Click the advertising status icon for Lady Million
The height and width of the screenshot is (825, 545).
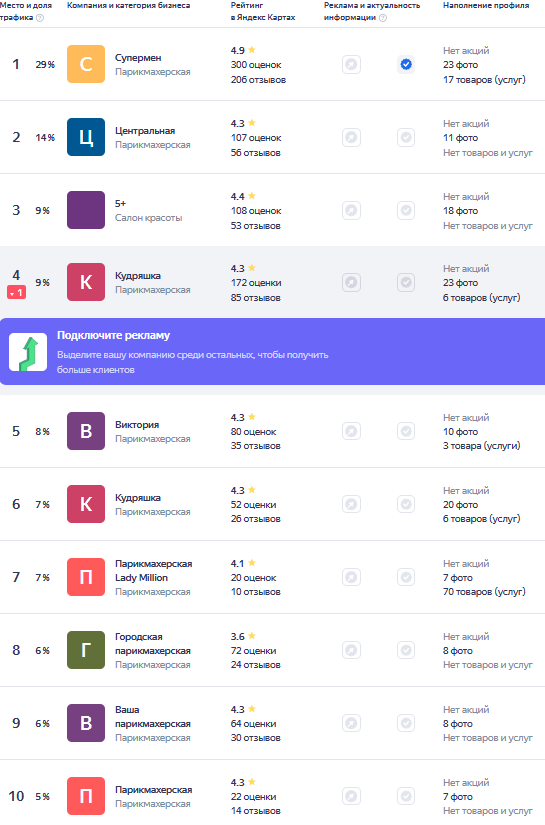click(x=351, y=577)
